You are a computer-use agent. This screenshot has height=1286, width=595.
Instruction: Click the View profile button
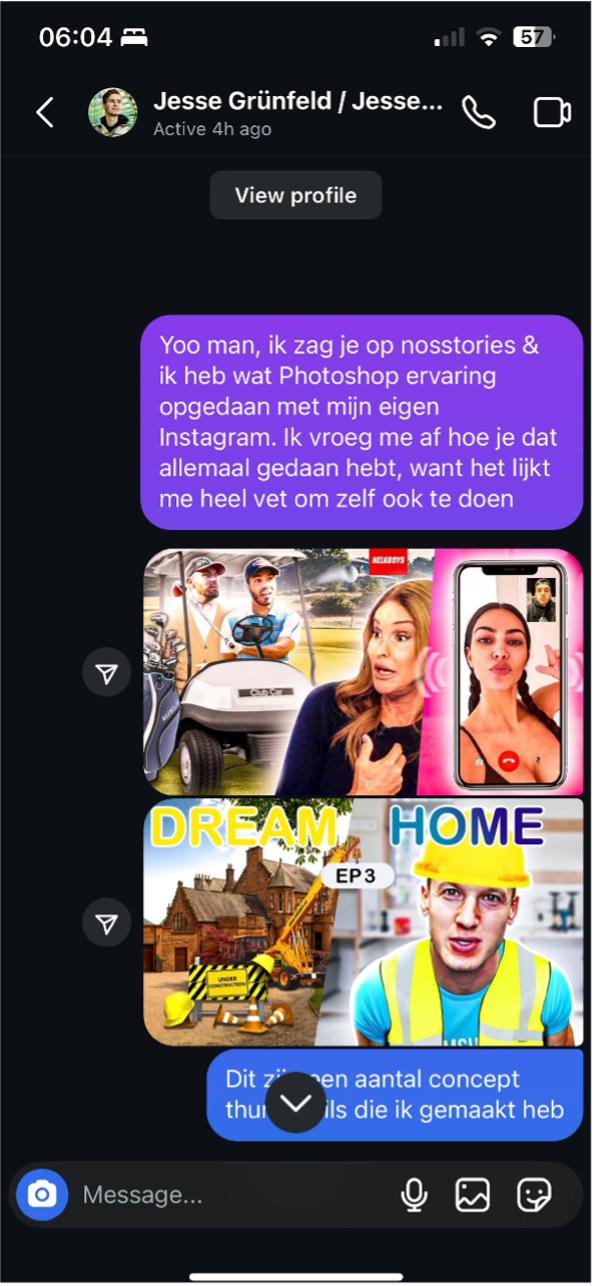click(x=295, y=195)
